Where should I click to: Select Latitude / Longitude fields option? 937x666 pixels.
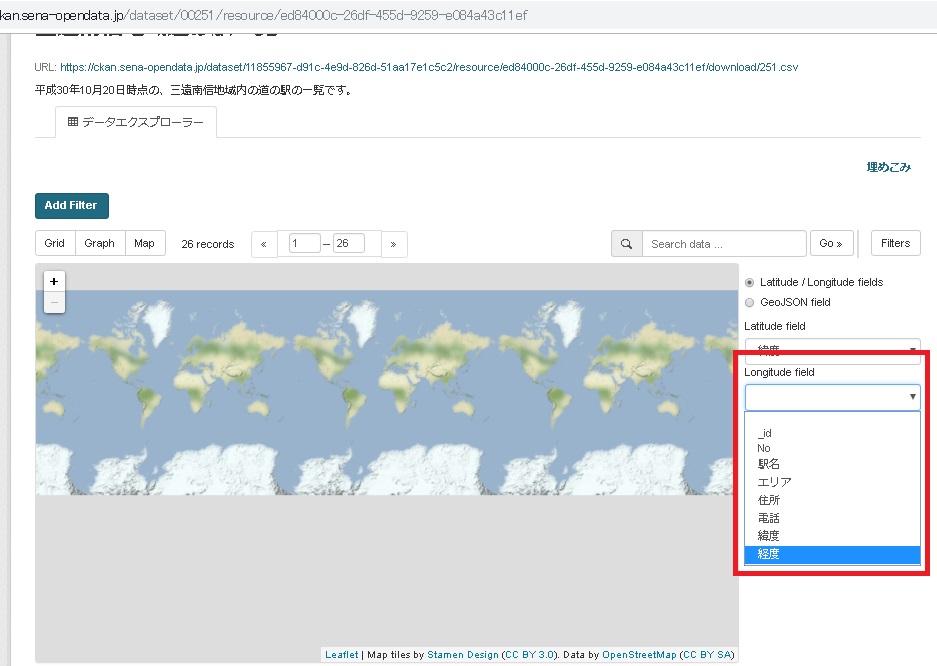click(750, 283)
